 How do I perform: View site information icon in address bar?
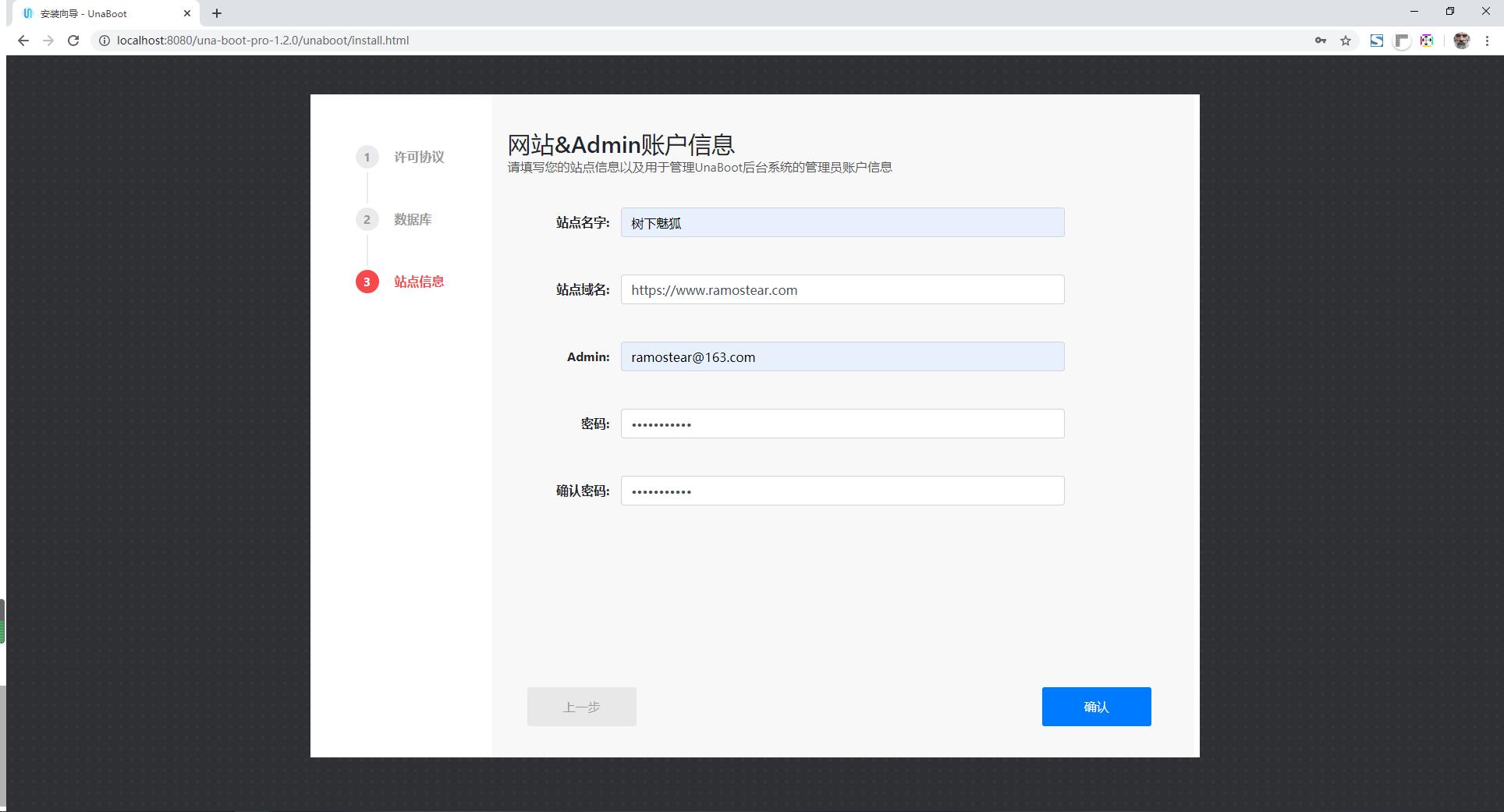104,41
